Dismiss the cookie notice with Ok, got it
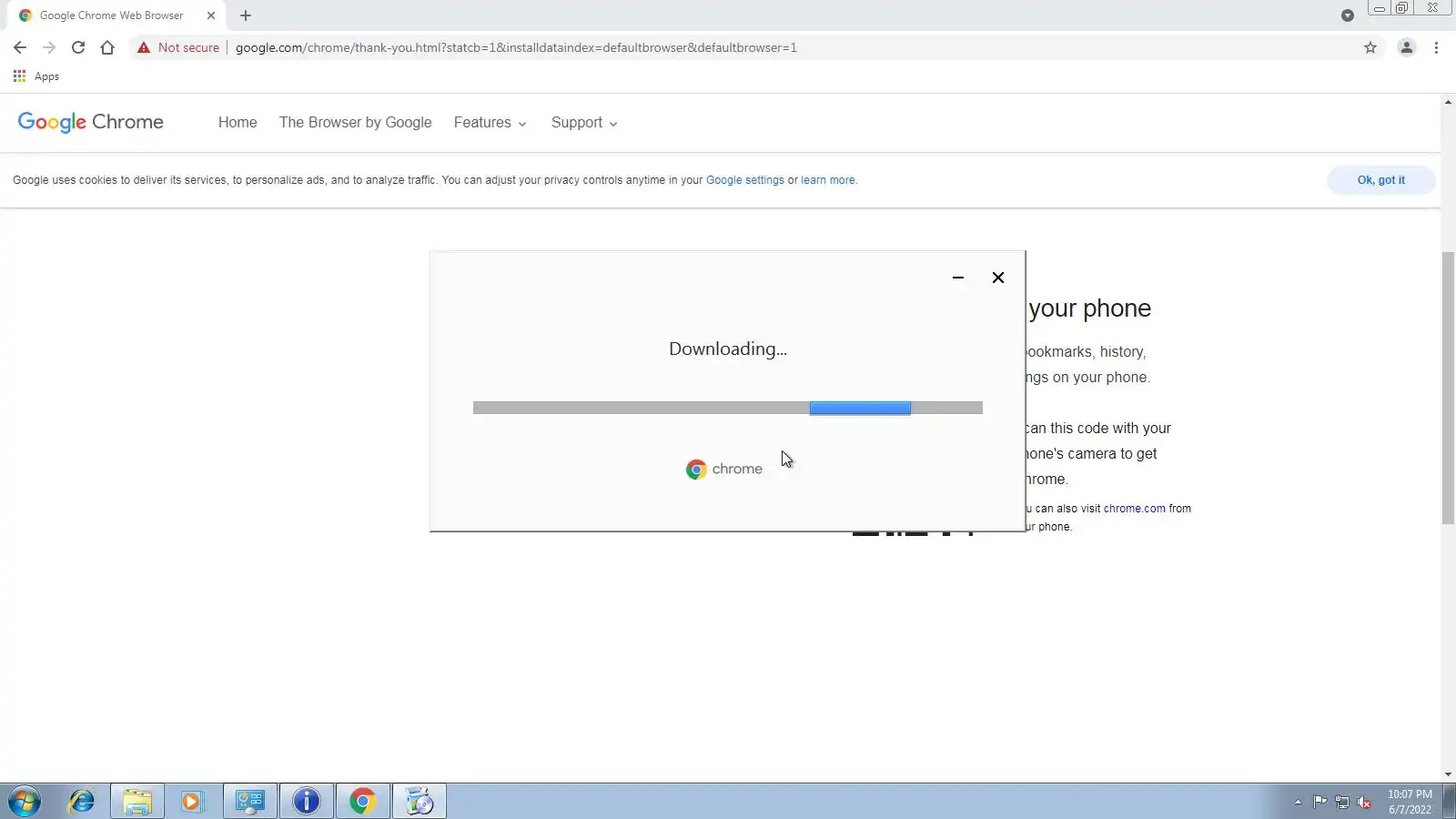 click(x=1380, y=180)
